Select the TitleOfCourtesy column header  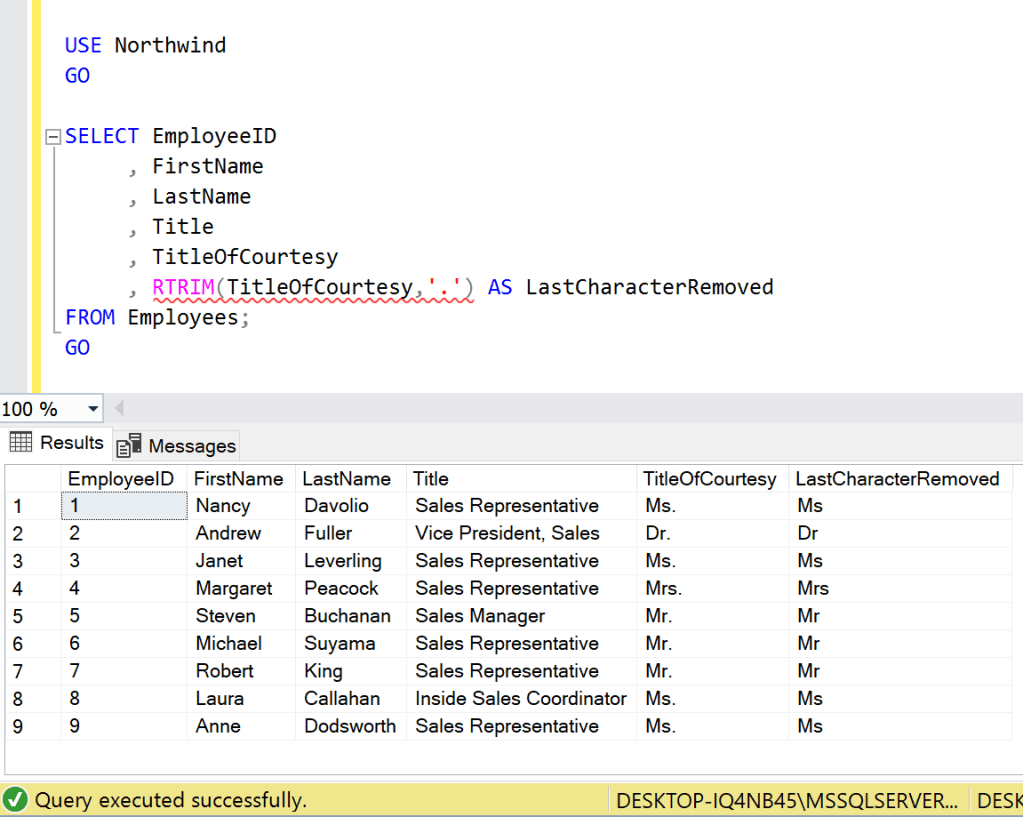click(709, 479)
